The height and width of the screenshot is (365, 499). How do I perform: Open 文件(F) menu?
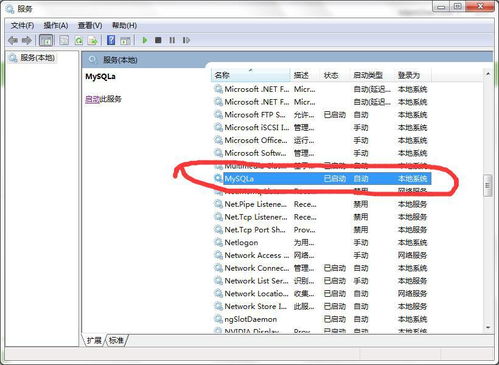click(x=22, y=25)
